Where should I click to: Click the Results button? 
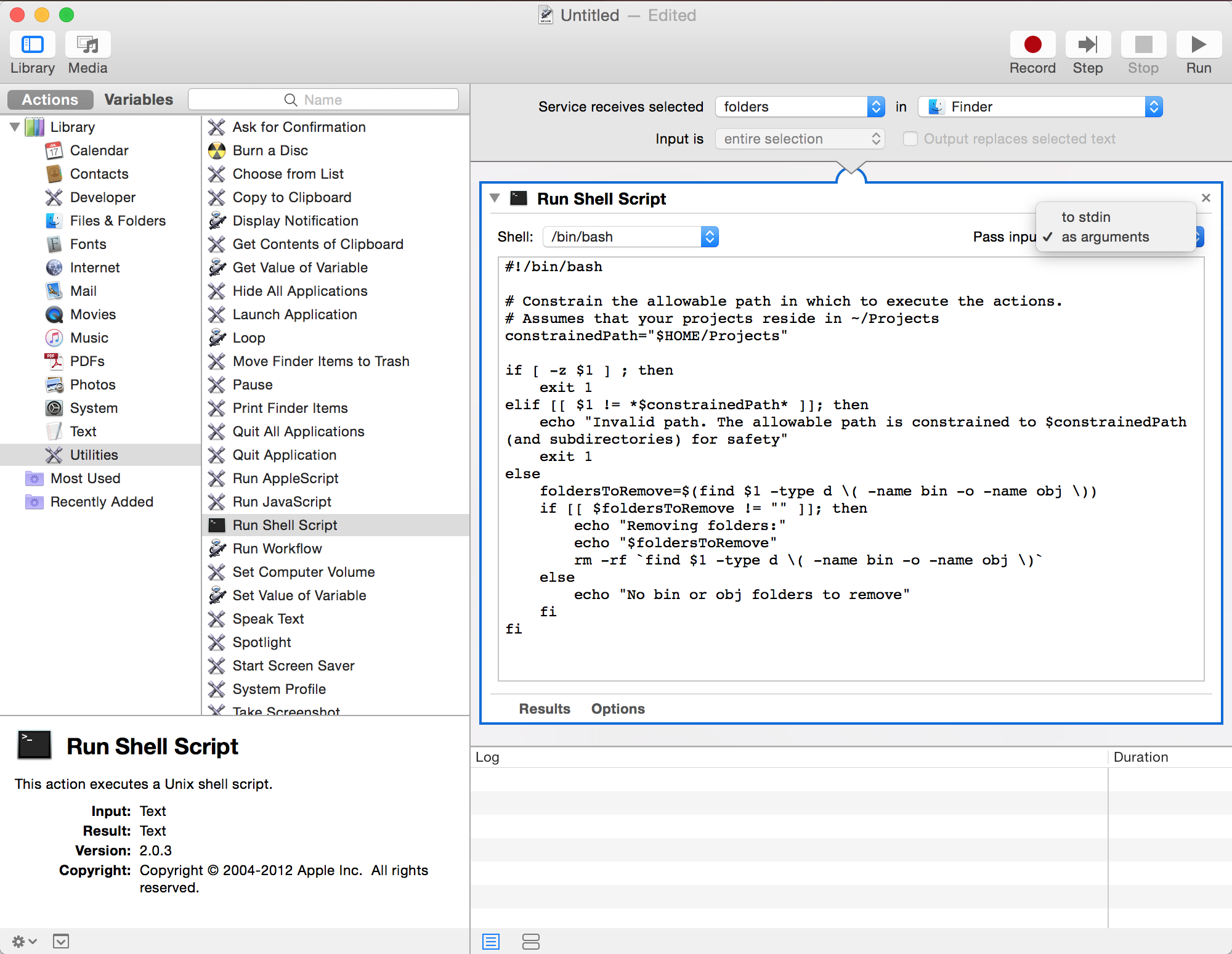pos(545,709)
